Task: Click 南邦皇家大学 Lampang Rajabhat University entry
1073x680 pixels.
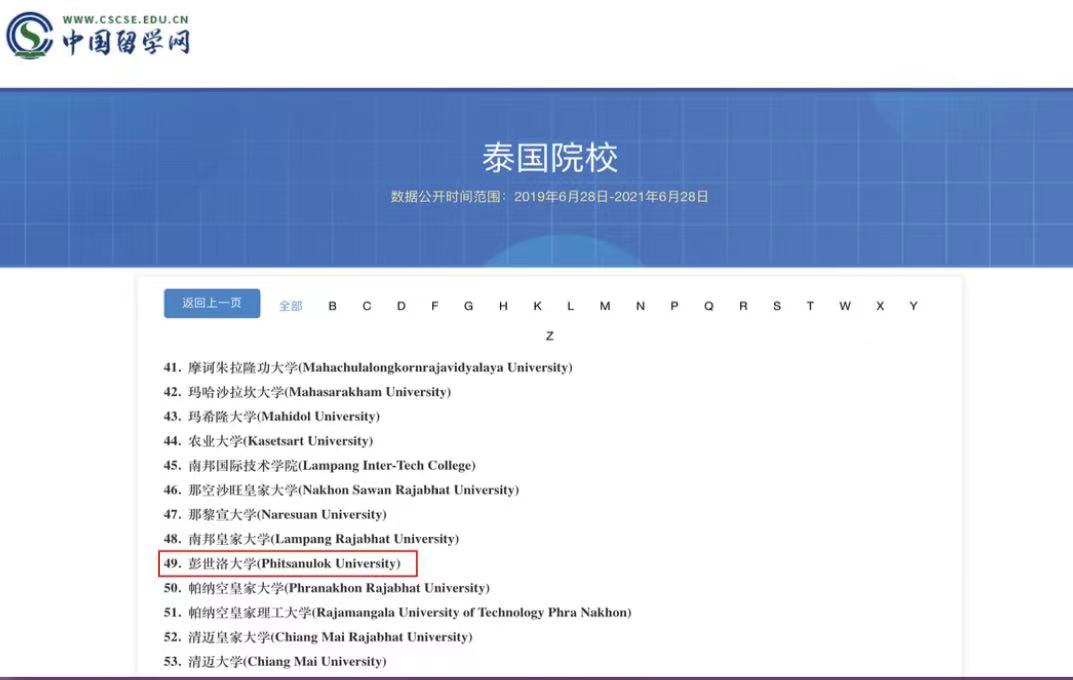Action: pos(311,539)
